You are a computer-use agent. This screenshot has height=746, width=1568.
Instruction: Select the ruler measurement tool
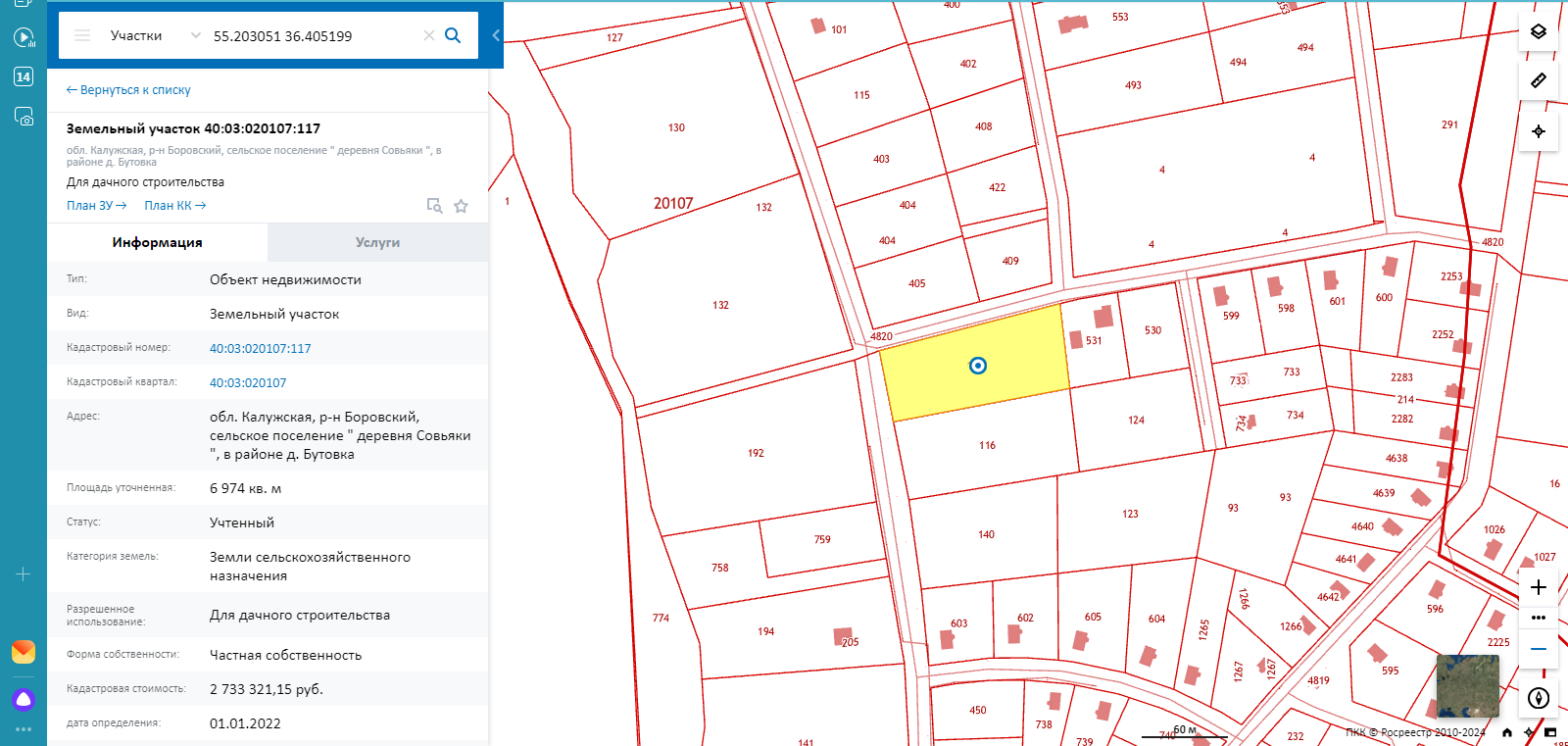tap(1539, 80)
